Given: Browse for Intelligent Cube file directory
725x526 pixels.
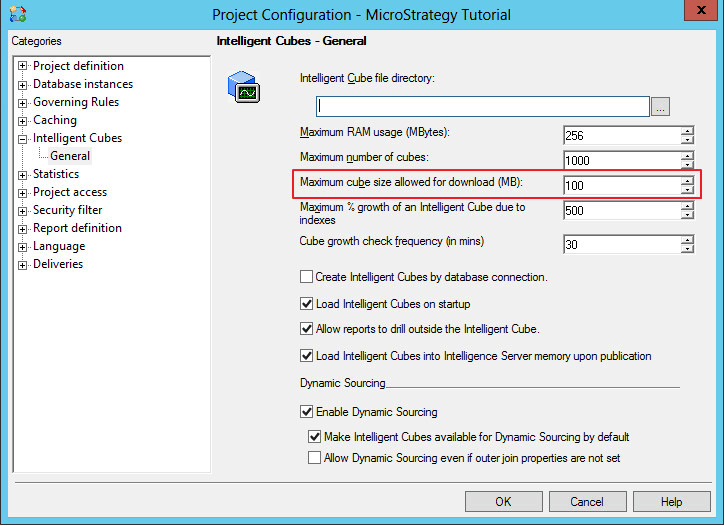Looking at the screenshot, I should 660,107.
